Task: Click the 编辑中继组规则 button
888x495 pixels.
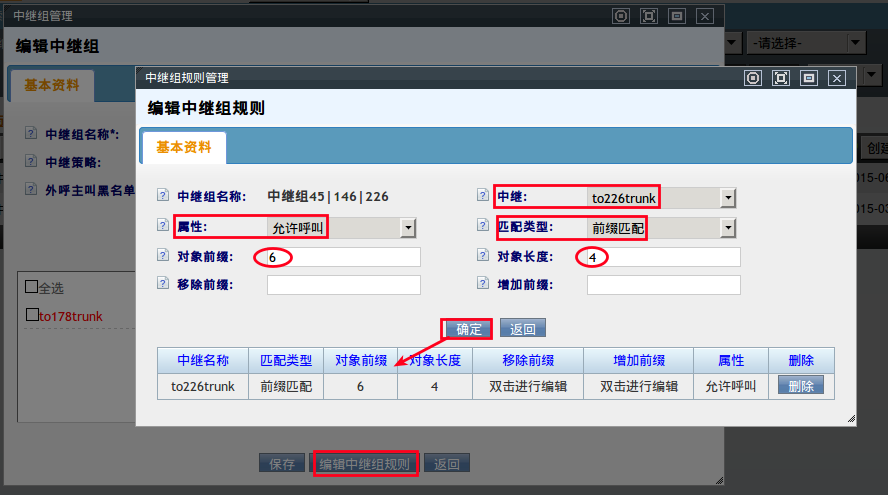Action: (x=365, y=464)
